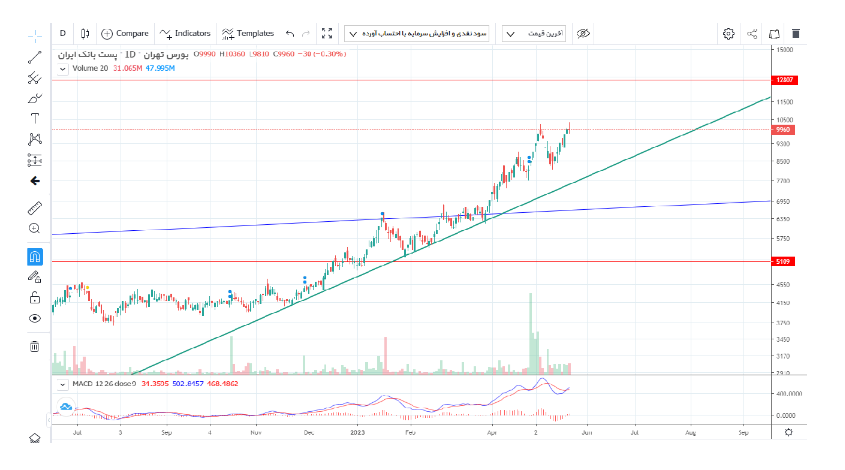Select the trend line drawing tool
Viewport: 845px width, 470px height.
35,55
